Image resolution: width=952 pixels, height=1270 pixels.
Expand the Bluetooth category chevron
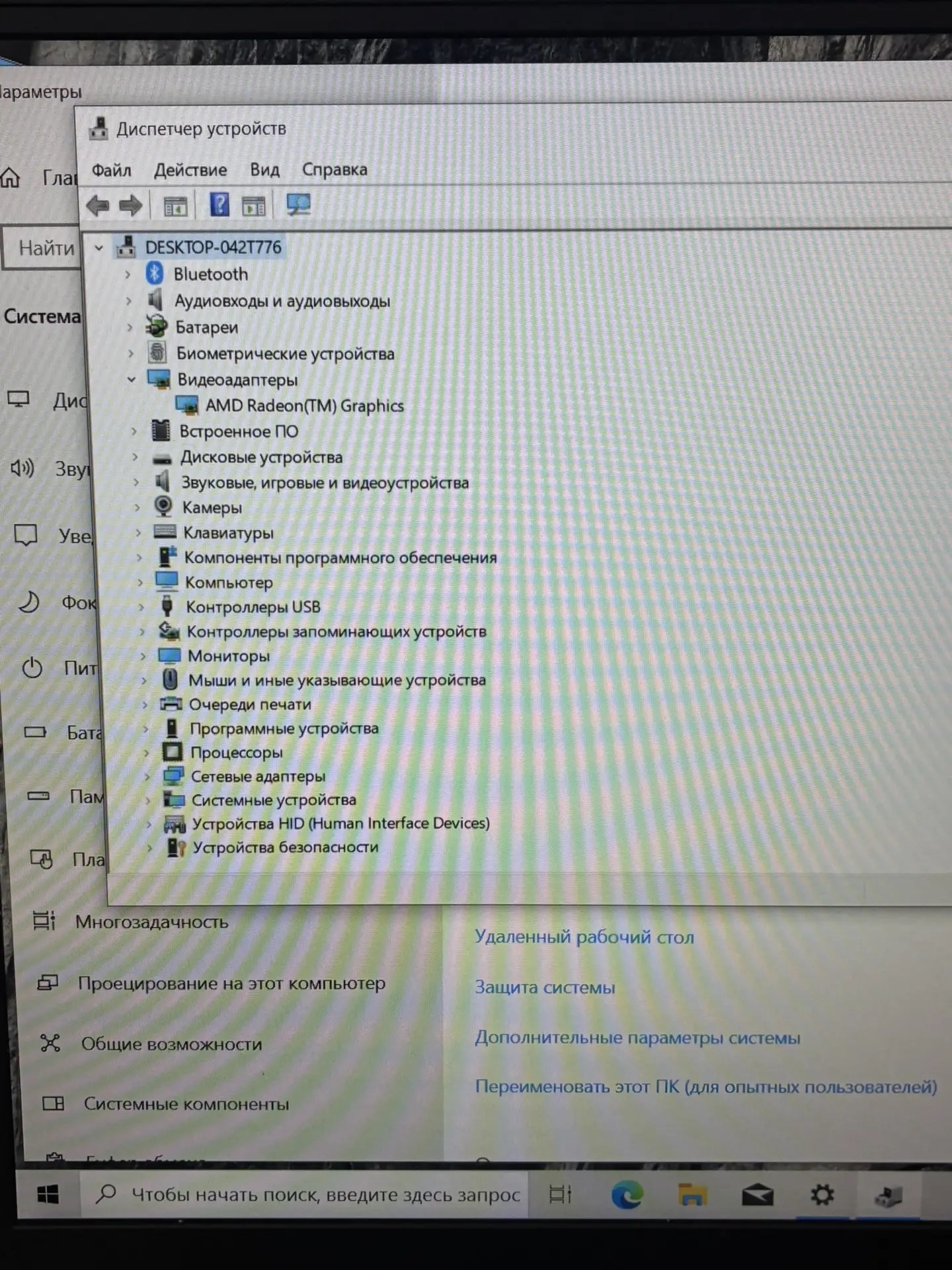point(128,274)
